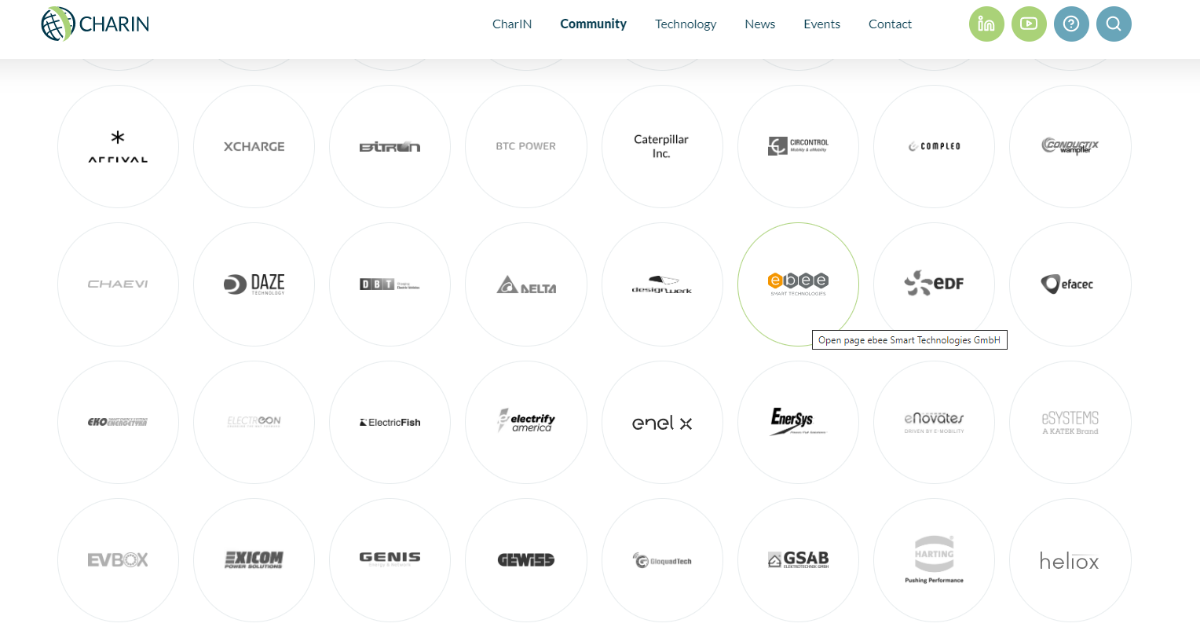The width and height of the screenshot is (1200, 627).
Task: Open the search magnifier icon
Action: point(1114,24)
